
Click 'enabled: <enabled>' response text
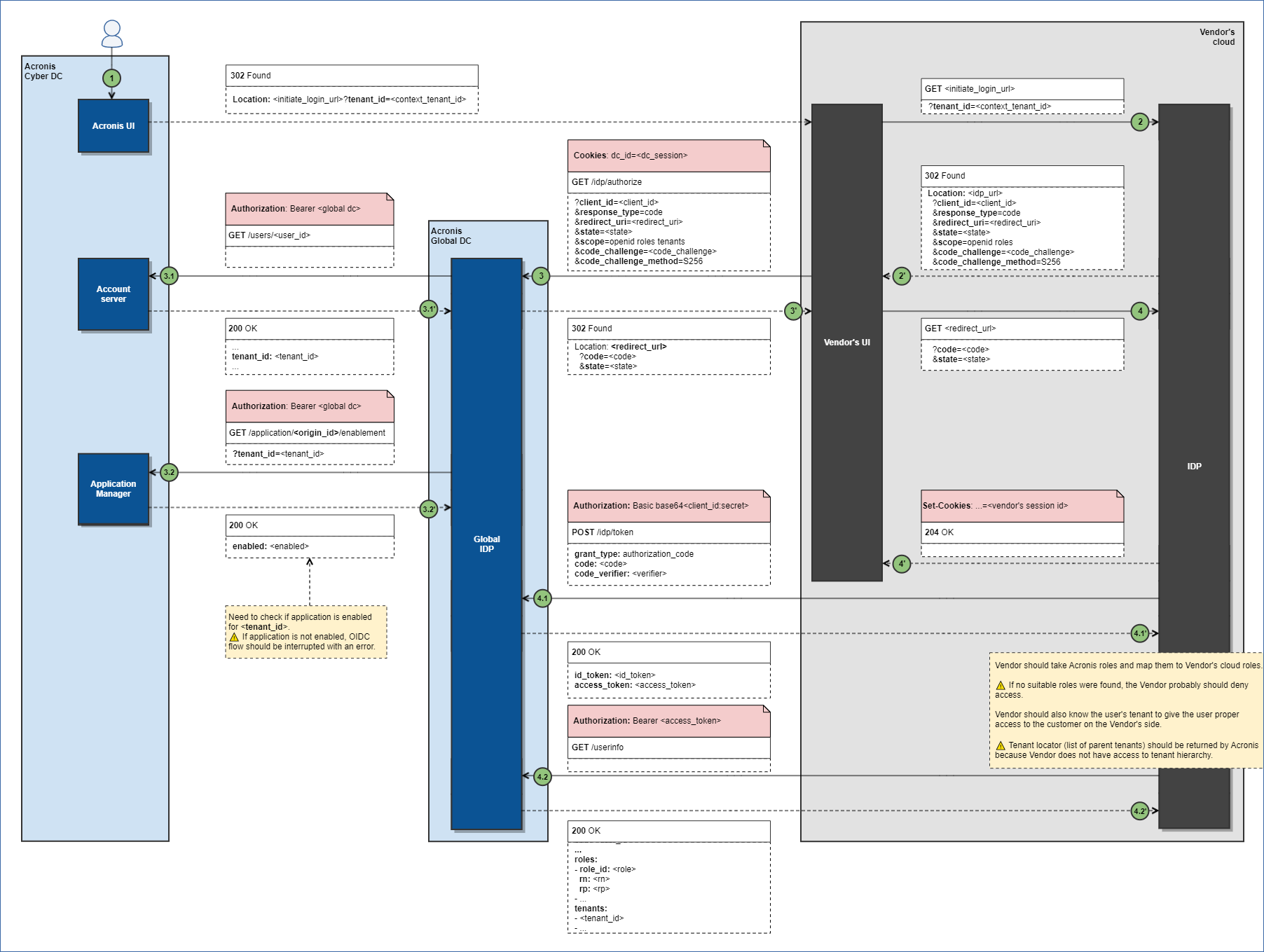point(270,546)
